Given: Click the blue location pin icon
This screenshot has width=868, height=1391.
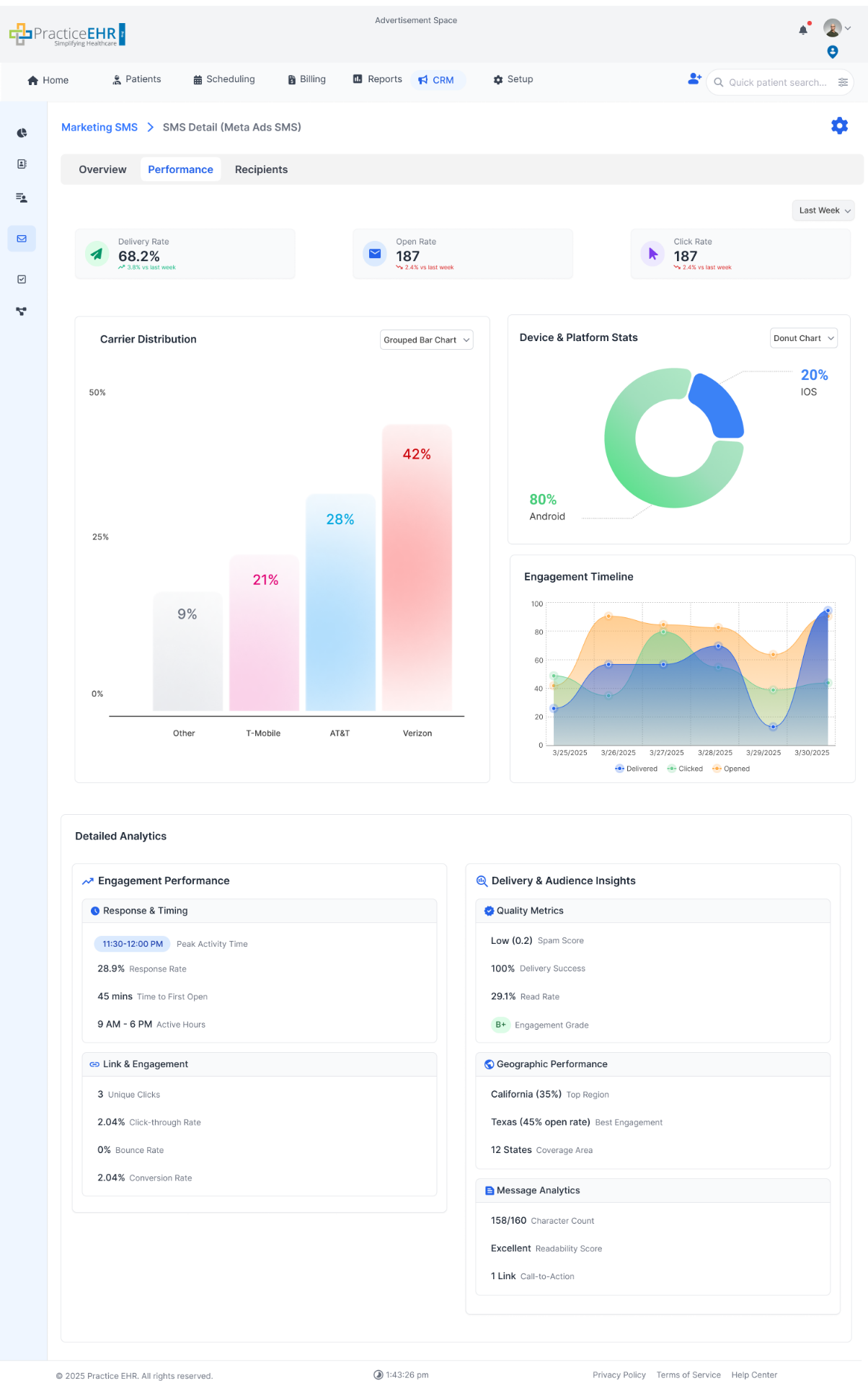Looking at the screenshot, I should tap(833, 52).
